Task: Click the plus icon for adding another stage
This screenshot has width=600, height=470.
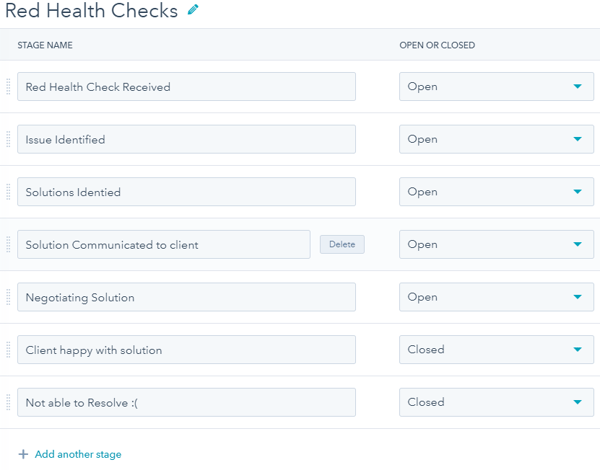Action: 23,454
